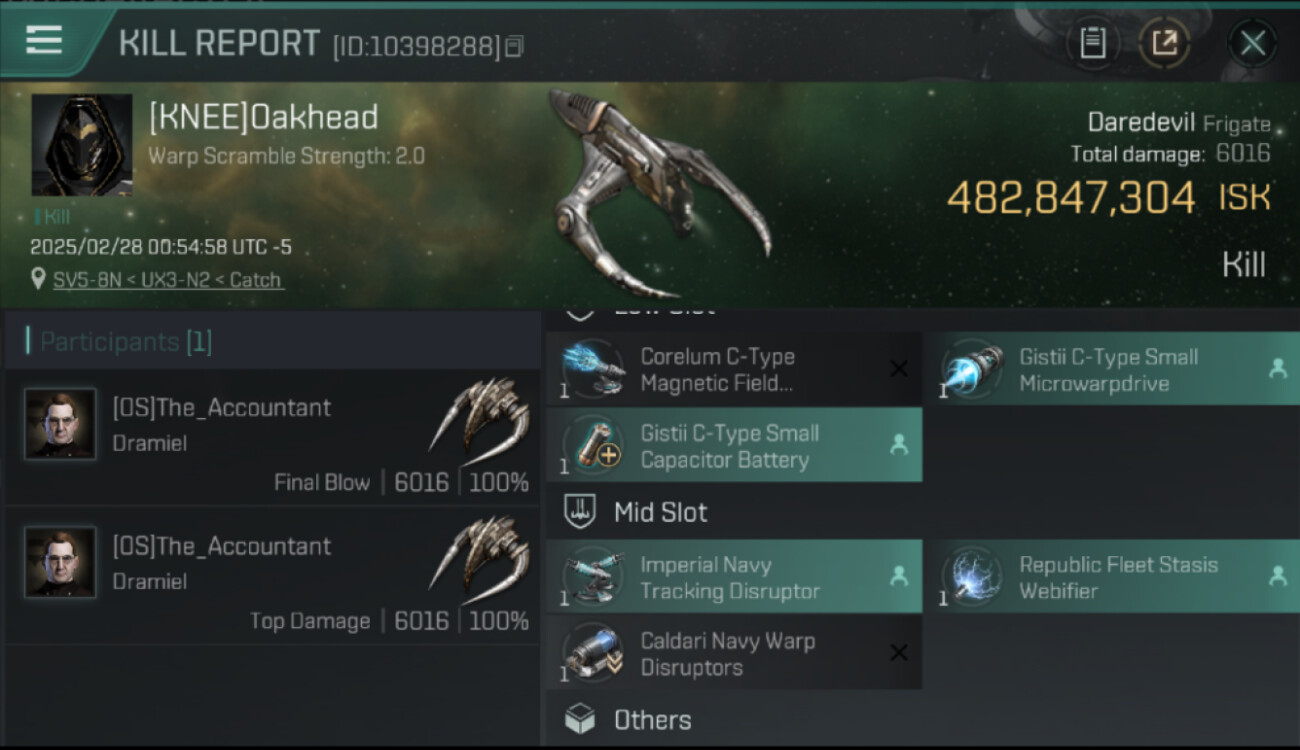1300x750 pixels.
Task: Select the Top Damage participant row
Action: click(272, 576)
